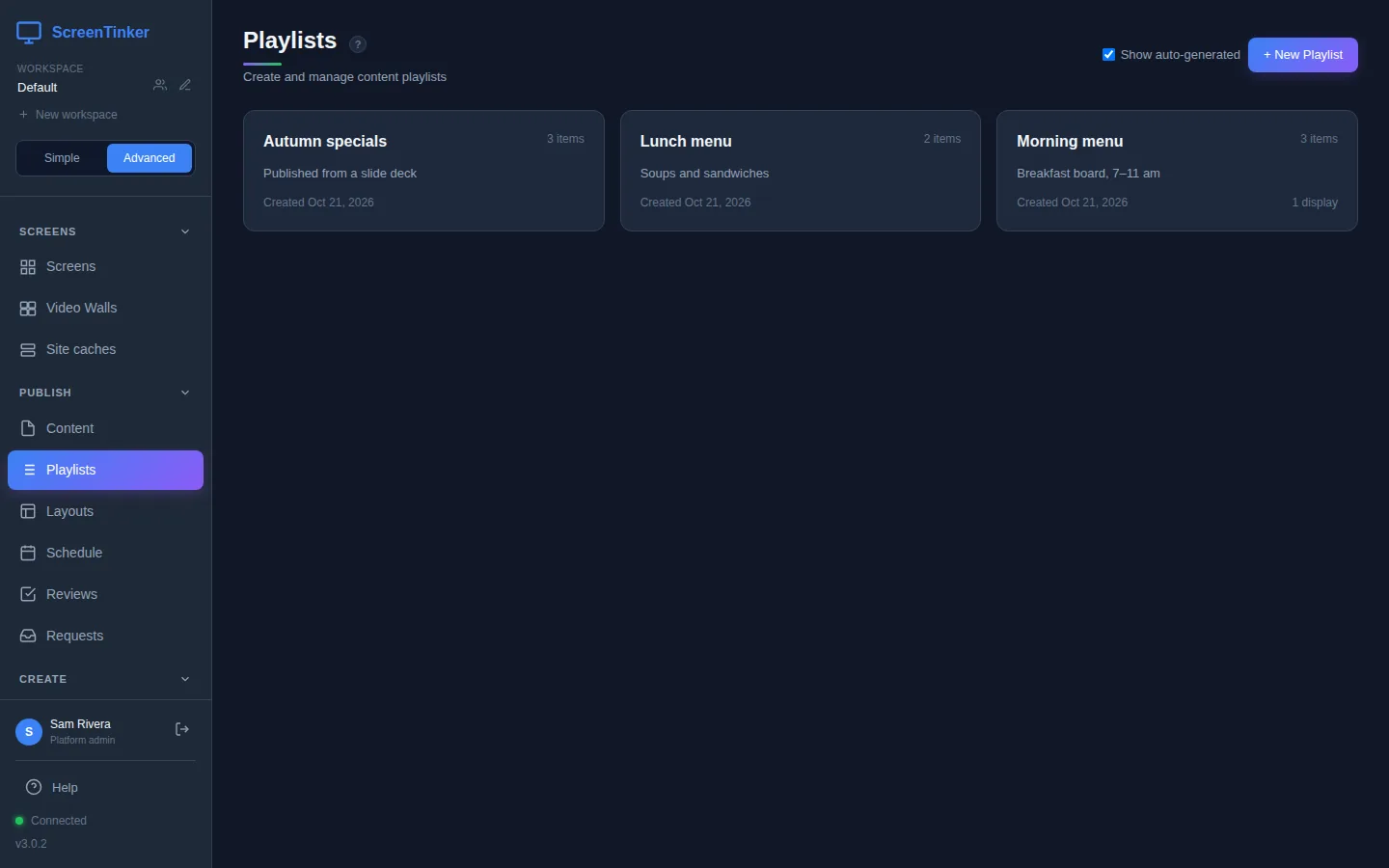Click the ScreenTinker monitor logo icon

tap(29, 33)
